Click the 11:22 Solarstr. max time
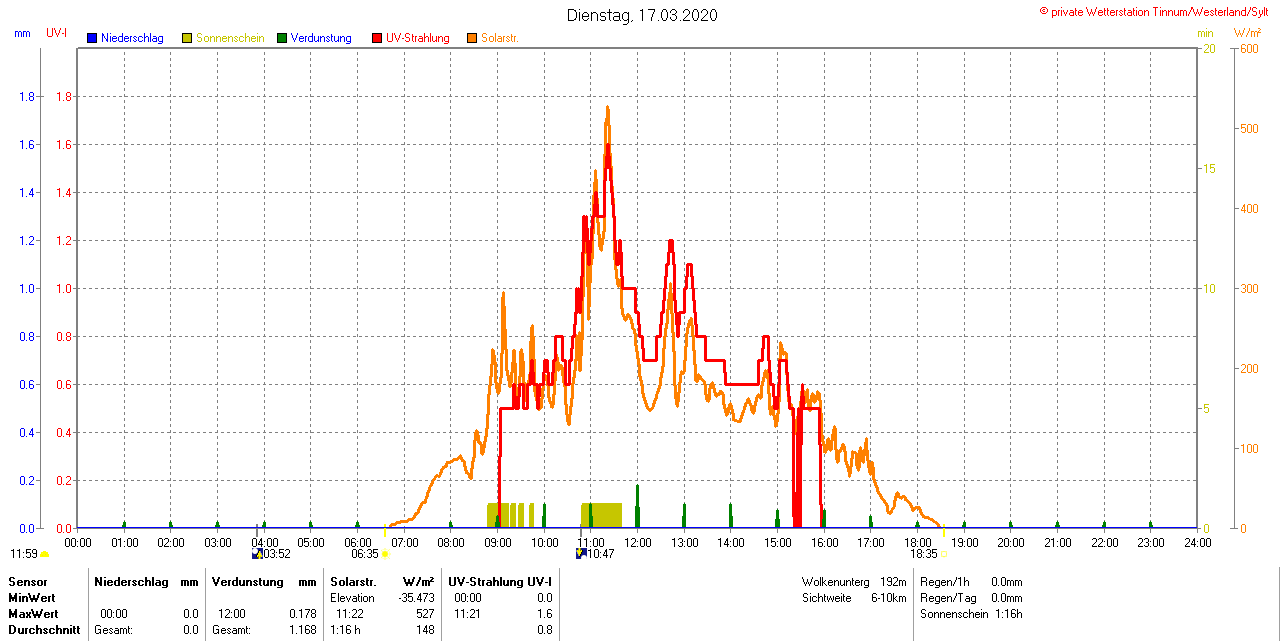The width and height of the screenshot is (1280, 641). tap(349, 613)
